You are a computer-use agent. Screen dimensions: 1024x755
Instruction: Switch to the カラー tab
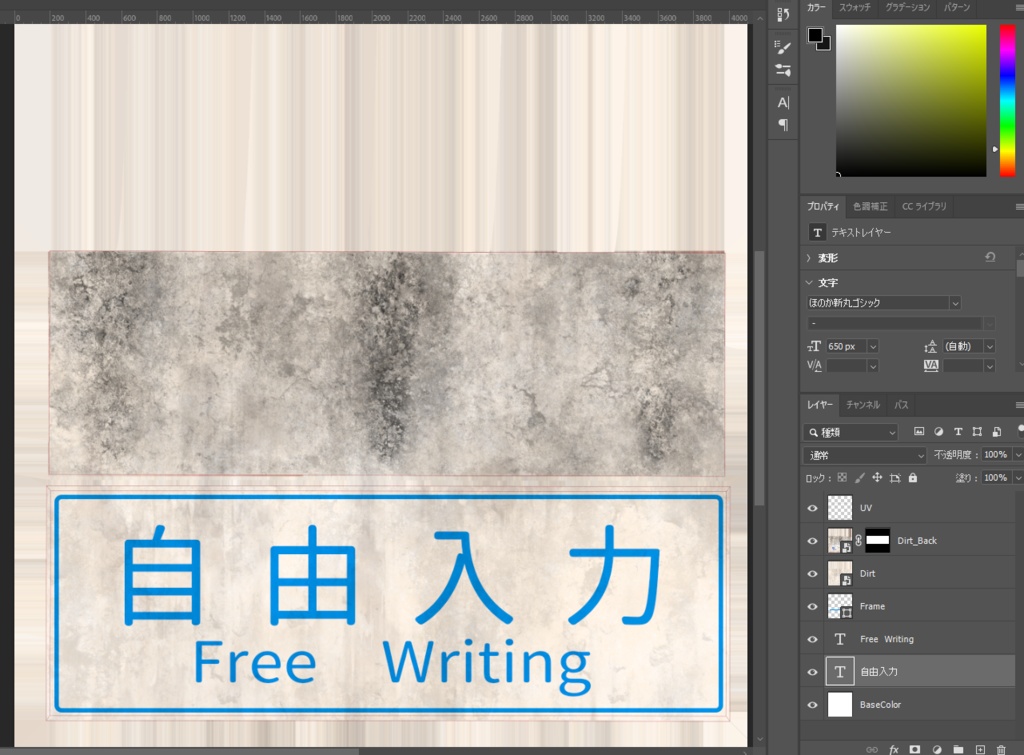click(x=816, y=7)
